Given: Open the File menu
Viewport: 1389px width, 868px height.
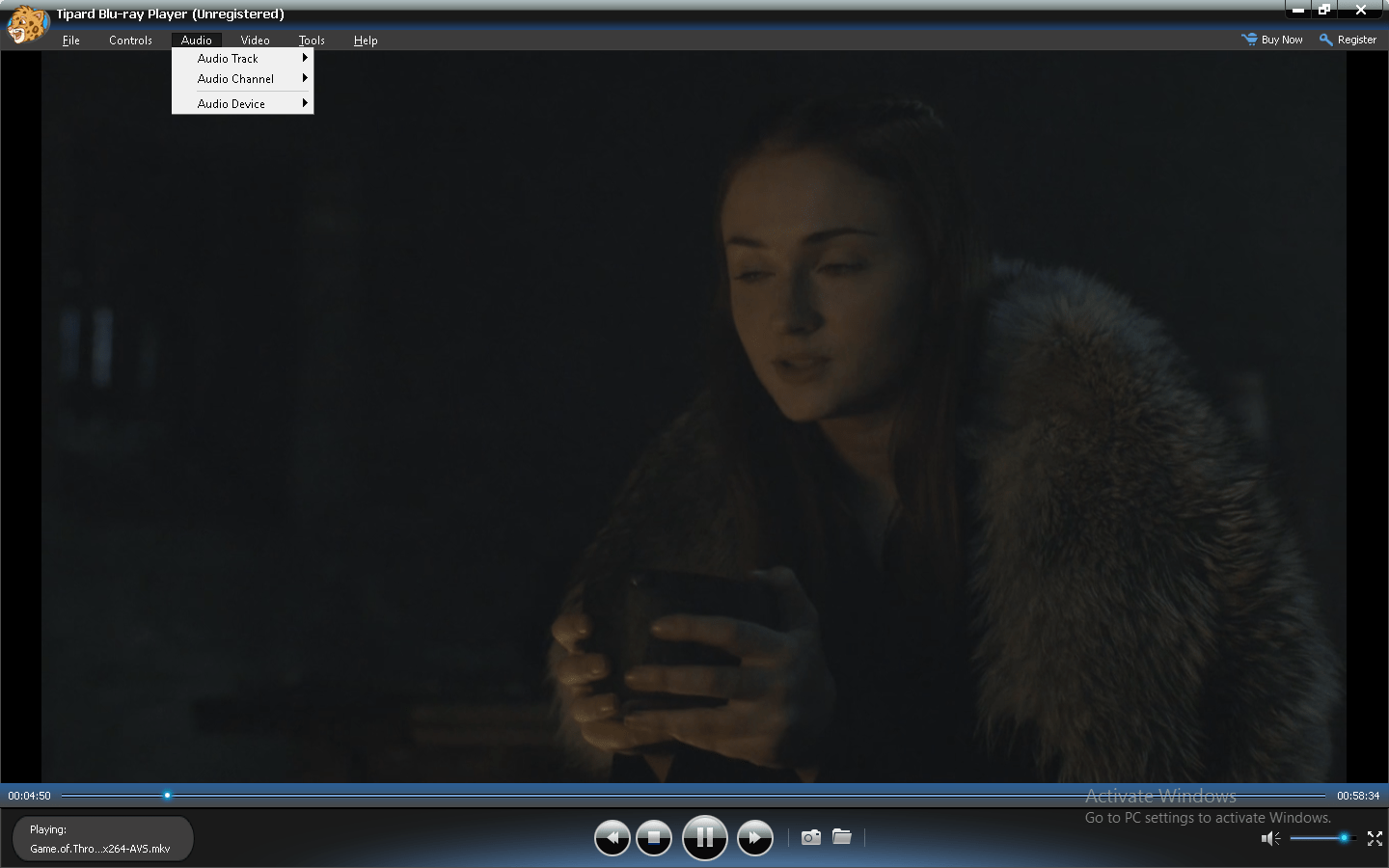Looking at the screenshot, I should (71, 40).
